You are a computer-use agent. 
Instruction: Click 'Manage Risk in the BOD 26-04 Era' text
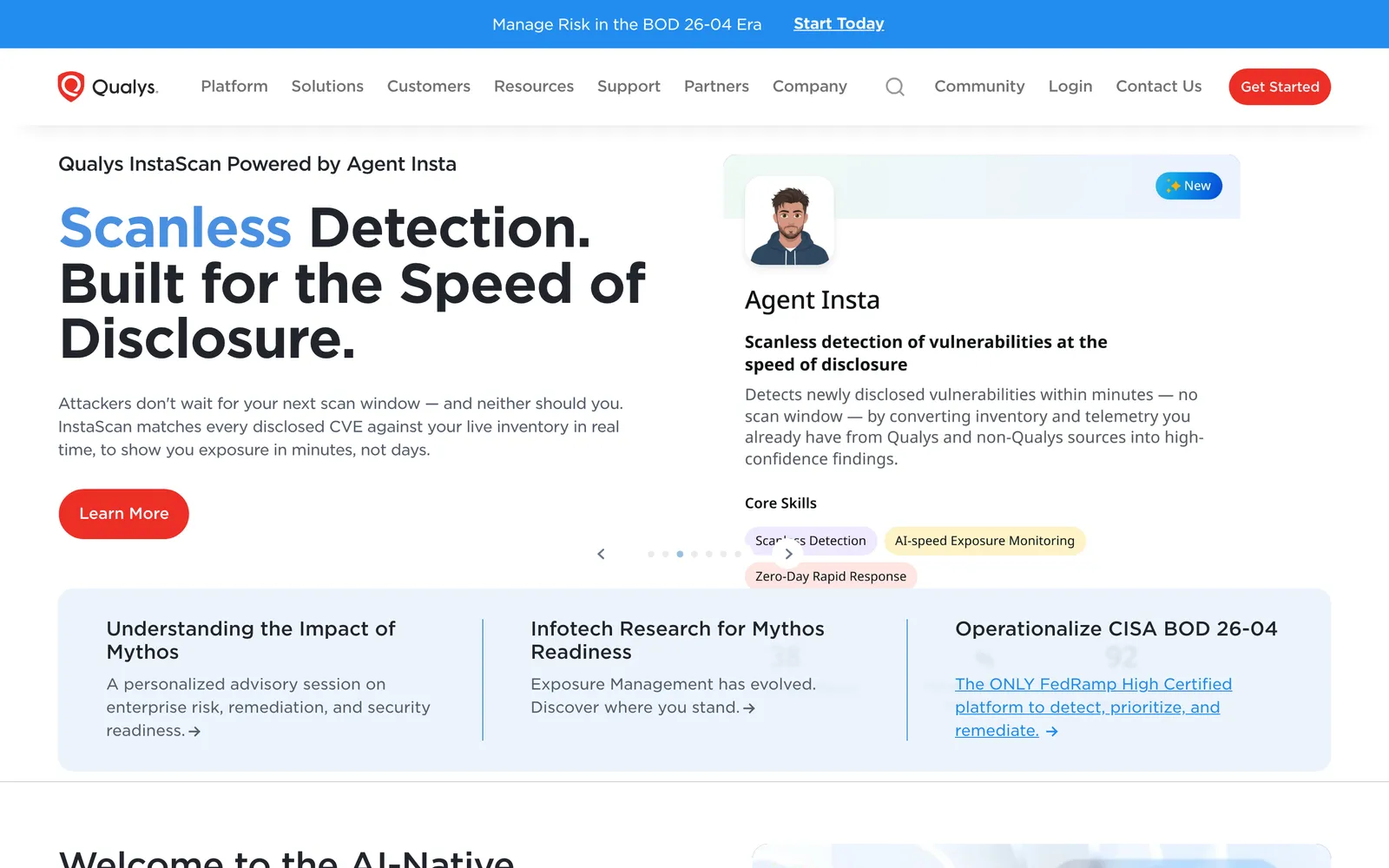click(x=627, y=24)
